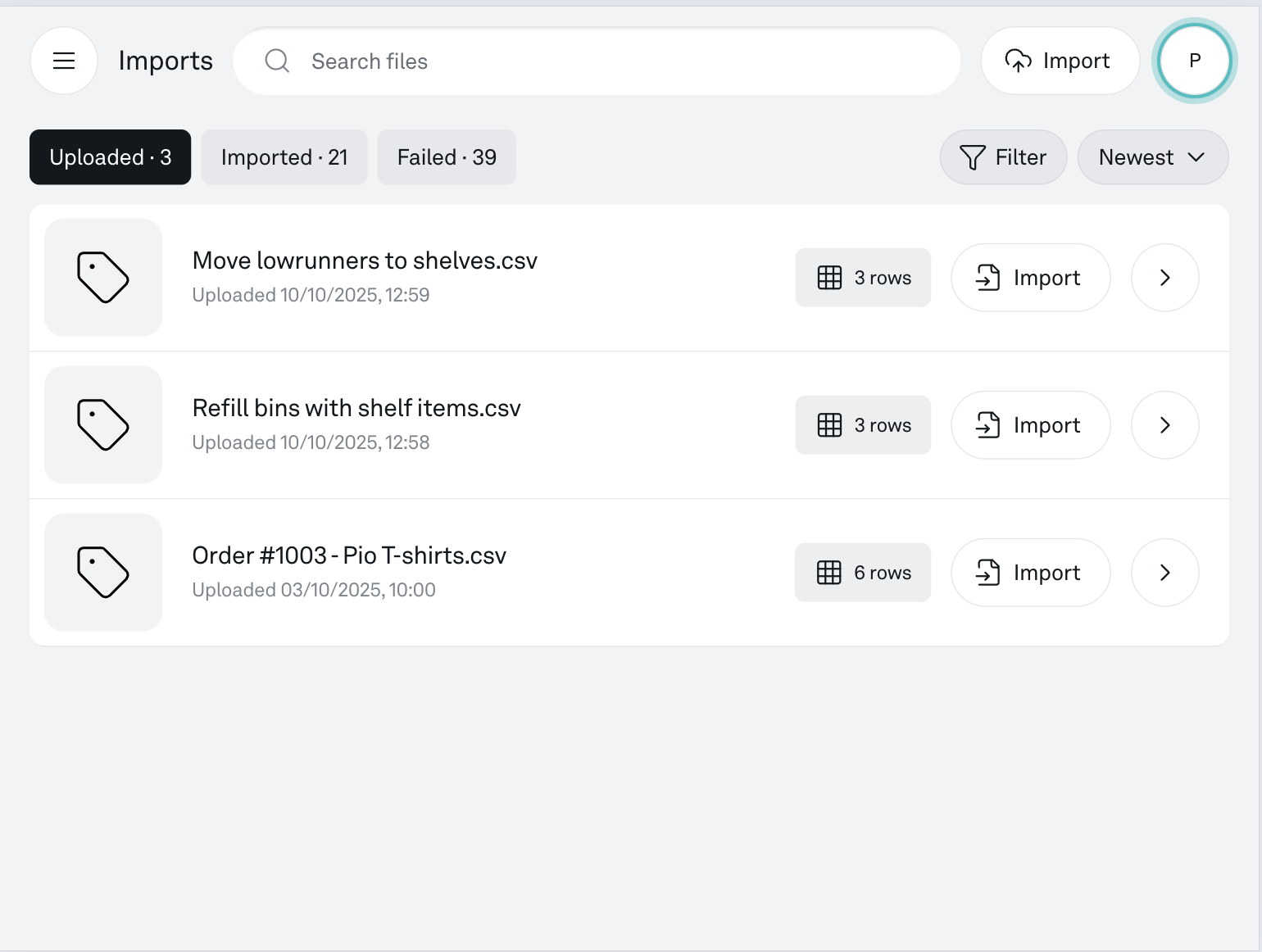This screenshot has height=952, width=1262.
Task: Switch to the Failed tab
Action: 447,157
